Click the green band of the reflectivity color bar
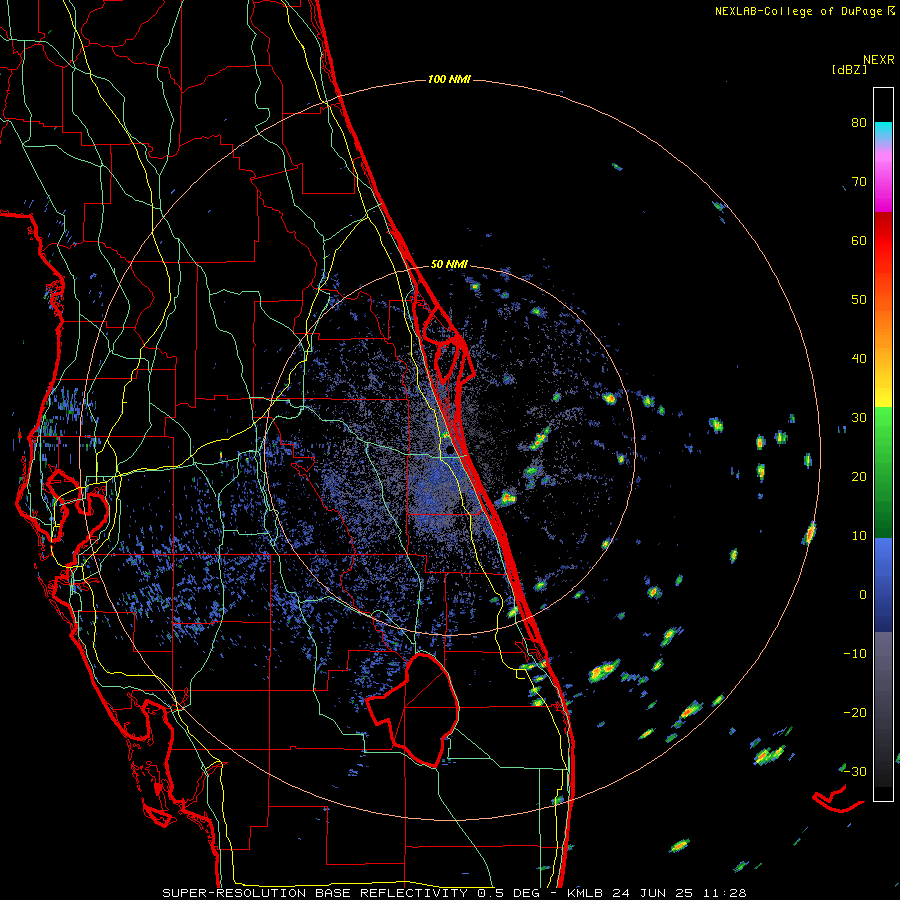 [883, 472]
